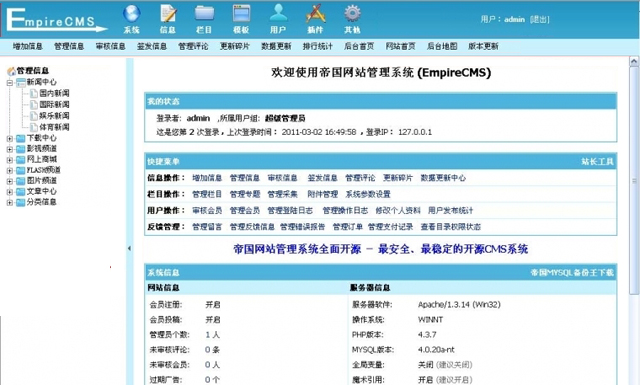
Task: Collapse the 新闻中心 tree node
Action: [x=10, y=82]
